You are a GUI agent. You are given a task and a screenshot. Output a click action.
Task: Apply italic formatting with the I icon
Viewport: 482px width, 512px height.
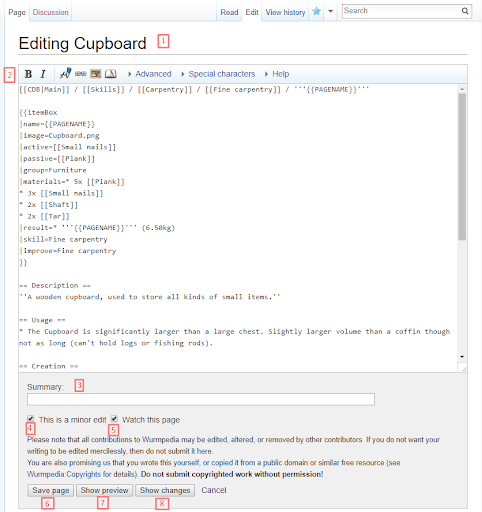43,74
